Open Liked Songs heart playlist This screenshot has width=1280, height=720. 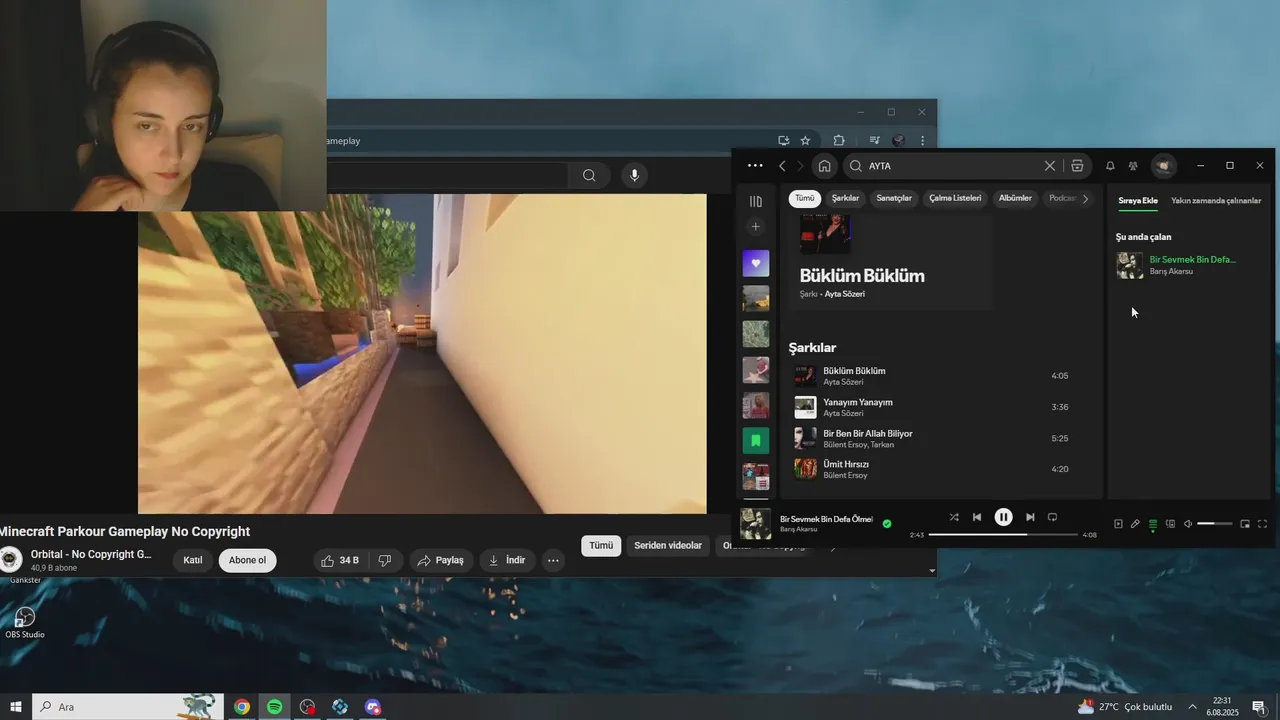tap(756, 263)
